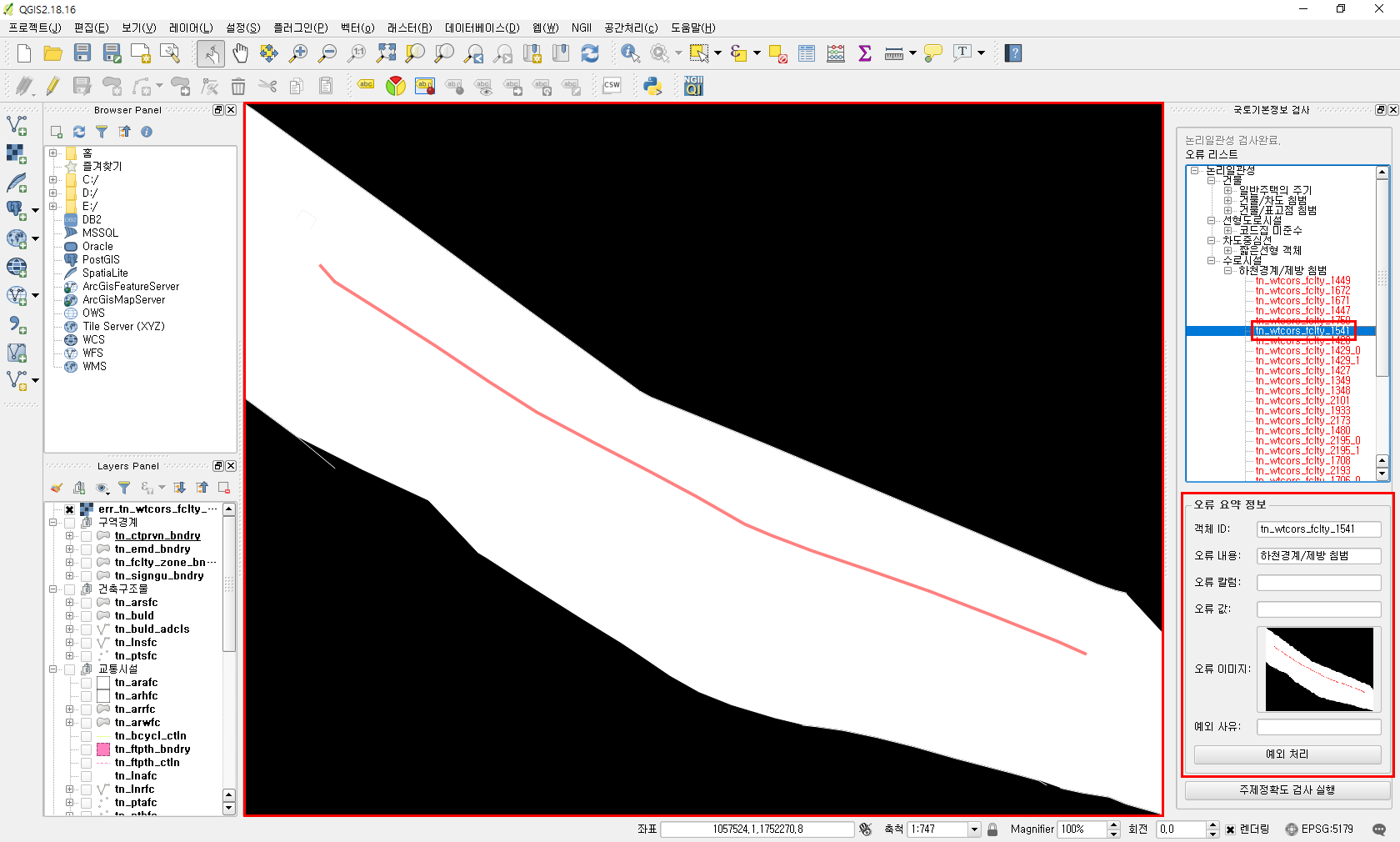
Task: Click the 주제정확도 검사 실행 button
Action: point(1287,790)
